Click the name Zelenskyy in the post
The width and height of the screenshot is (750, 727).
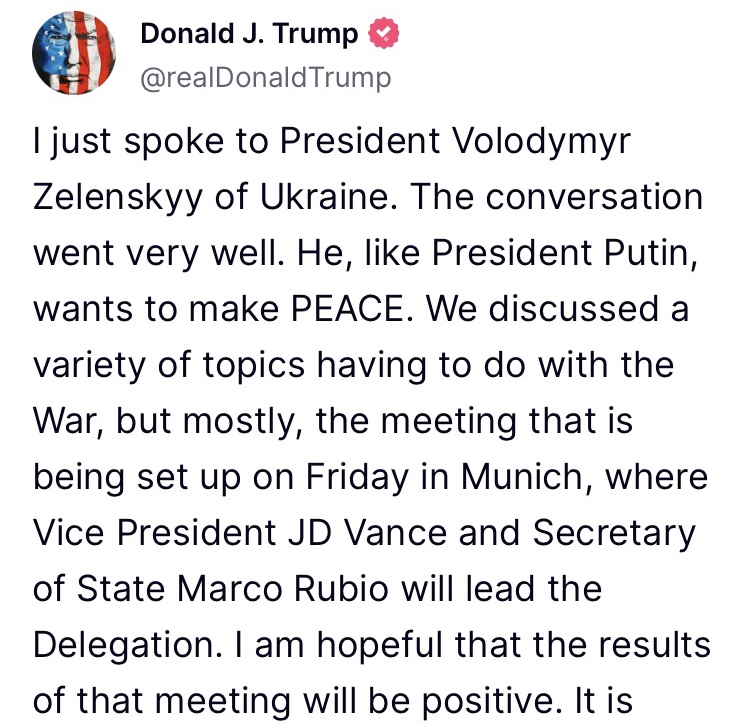[x=118, y=198]
